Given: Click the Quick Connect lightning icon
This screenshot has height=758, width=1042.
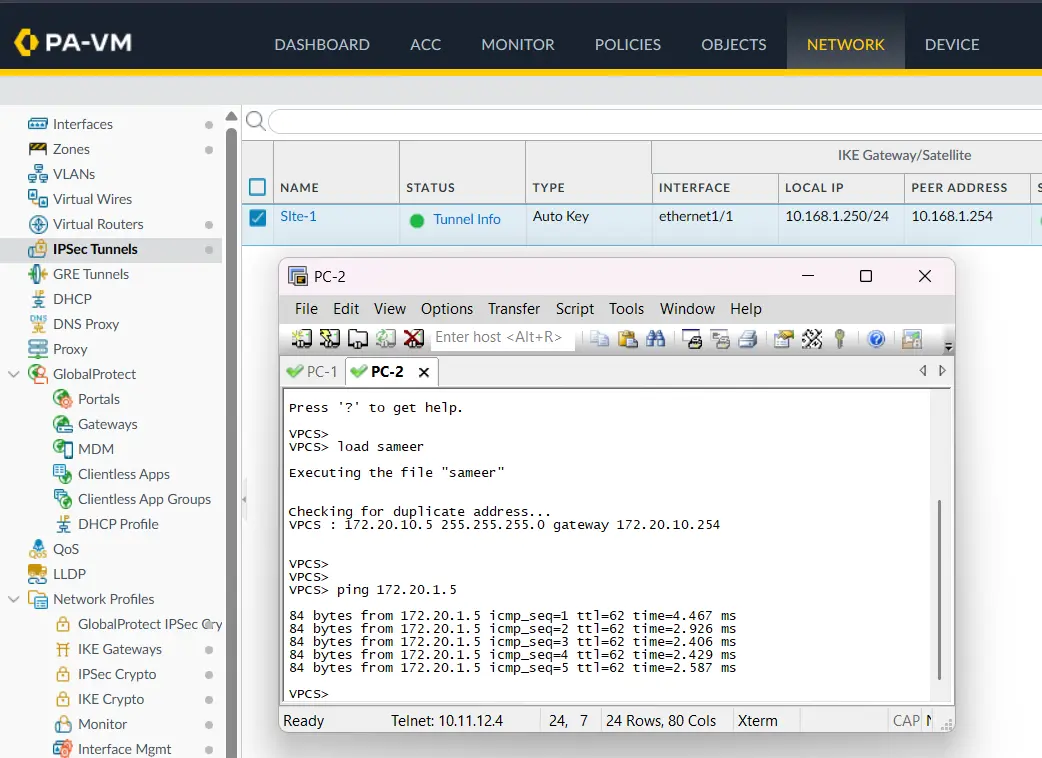Looking at the screenshot, I should 329,339.
